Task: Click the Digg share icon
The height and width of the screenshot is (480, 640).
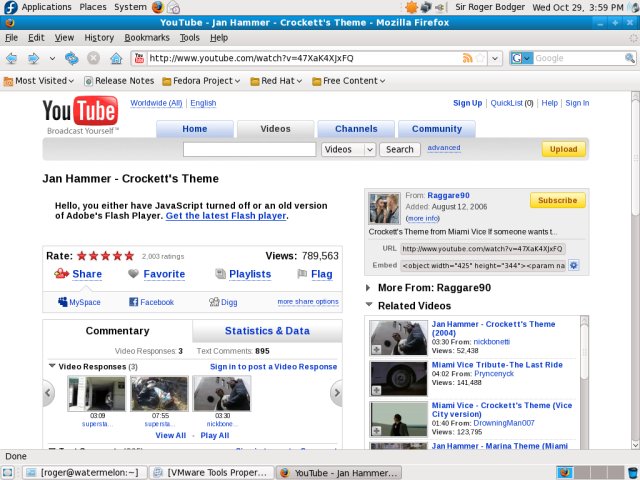Action: tap(214, 302)
